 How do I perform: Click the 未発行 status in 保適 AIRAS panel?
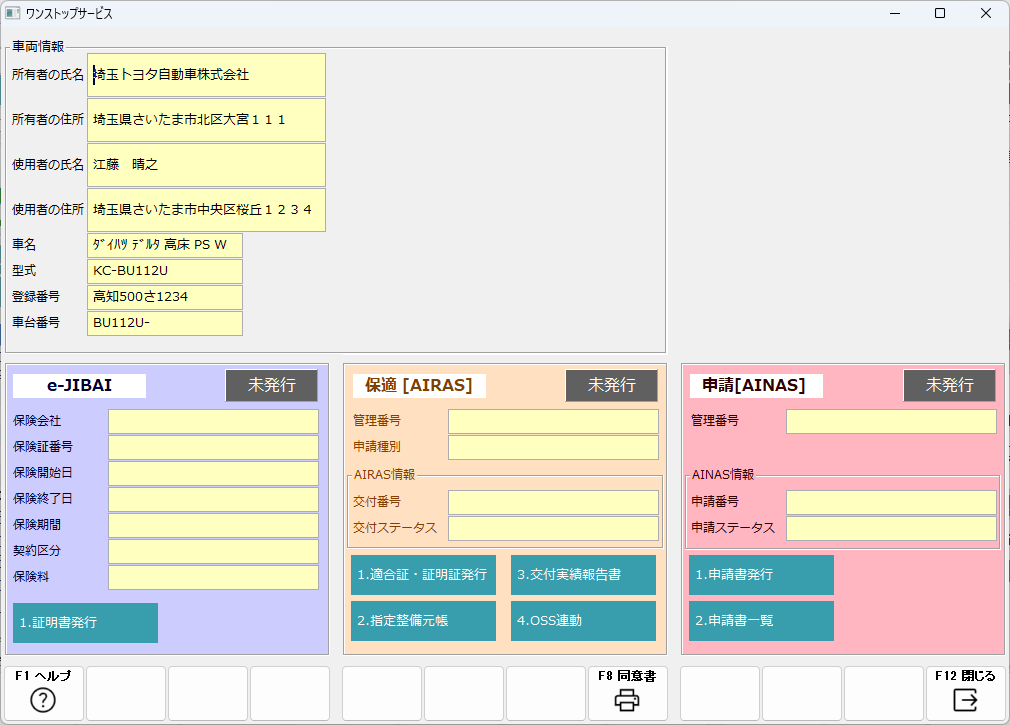pos(611,386)
